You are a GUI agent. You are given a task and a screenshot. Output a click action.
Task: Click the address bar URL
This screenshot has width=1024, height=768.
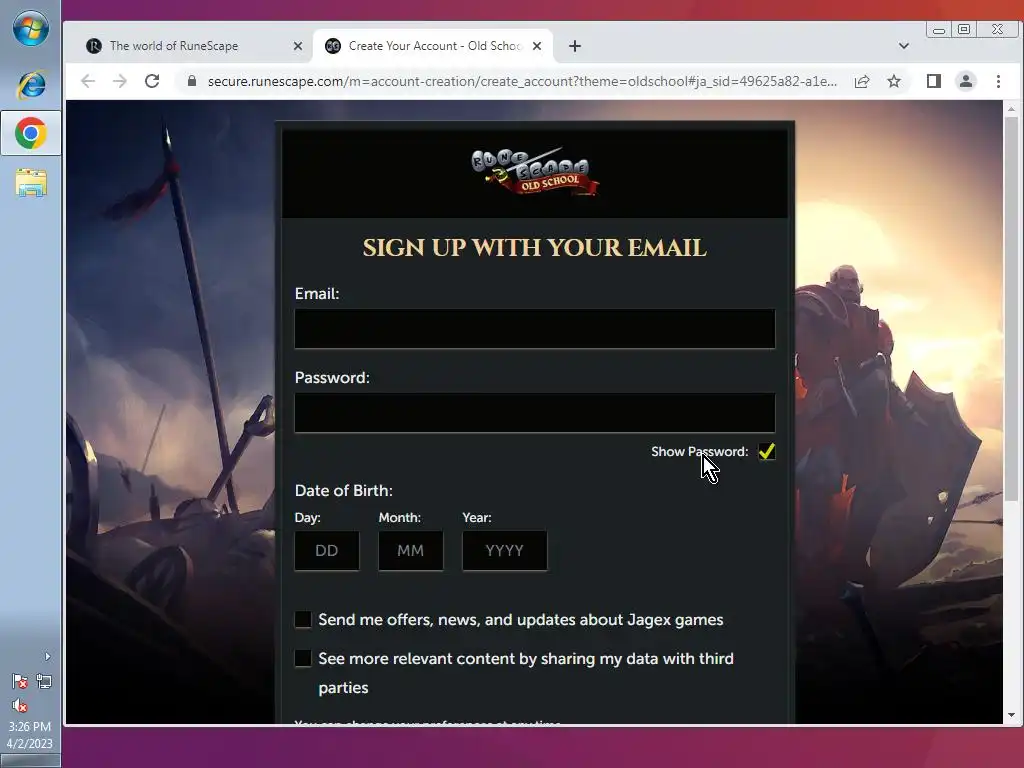tap(522, 81)
